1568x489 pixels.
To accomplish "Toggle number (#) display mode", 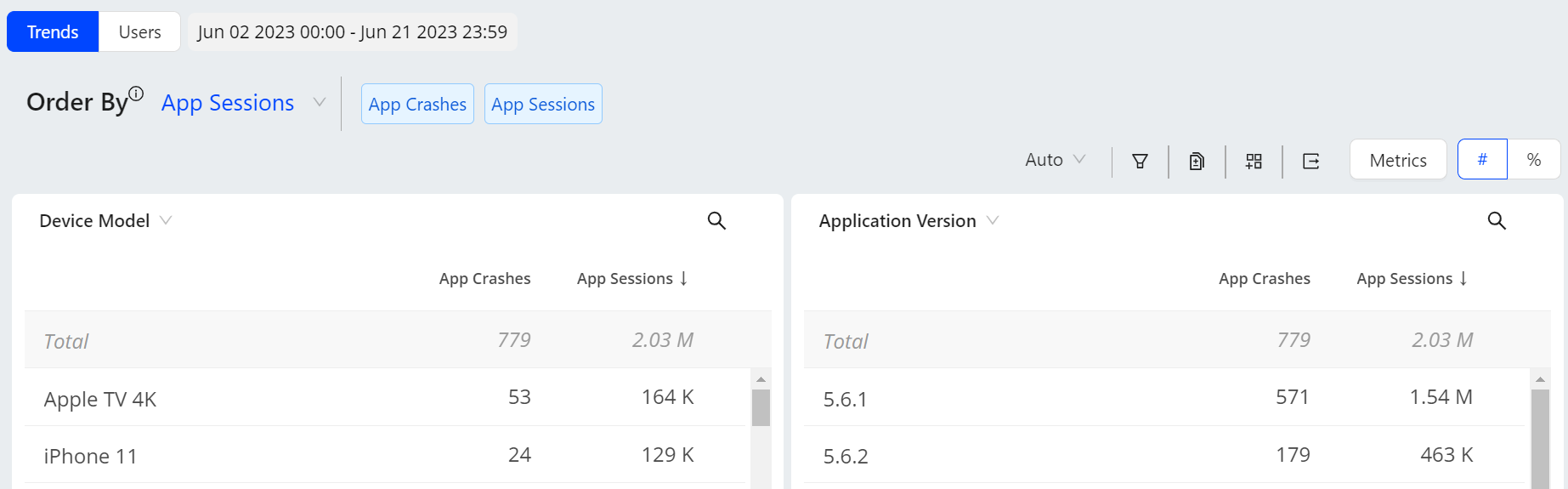I will [x=1482, y=159].
